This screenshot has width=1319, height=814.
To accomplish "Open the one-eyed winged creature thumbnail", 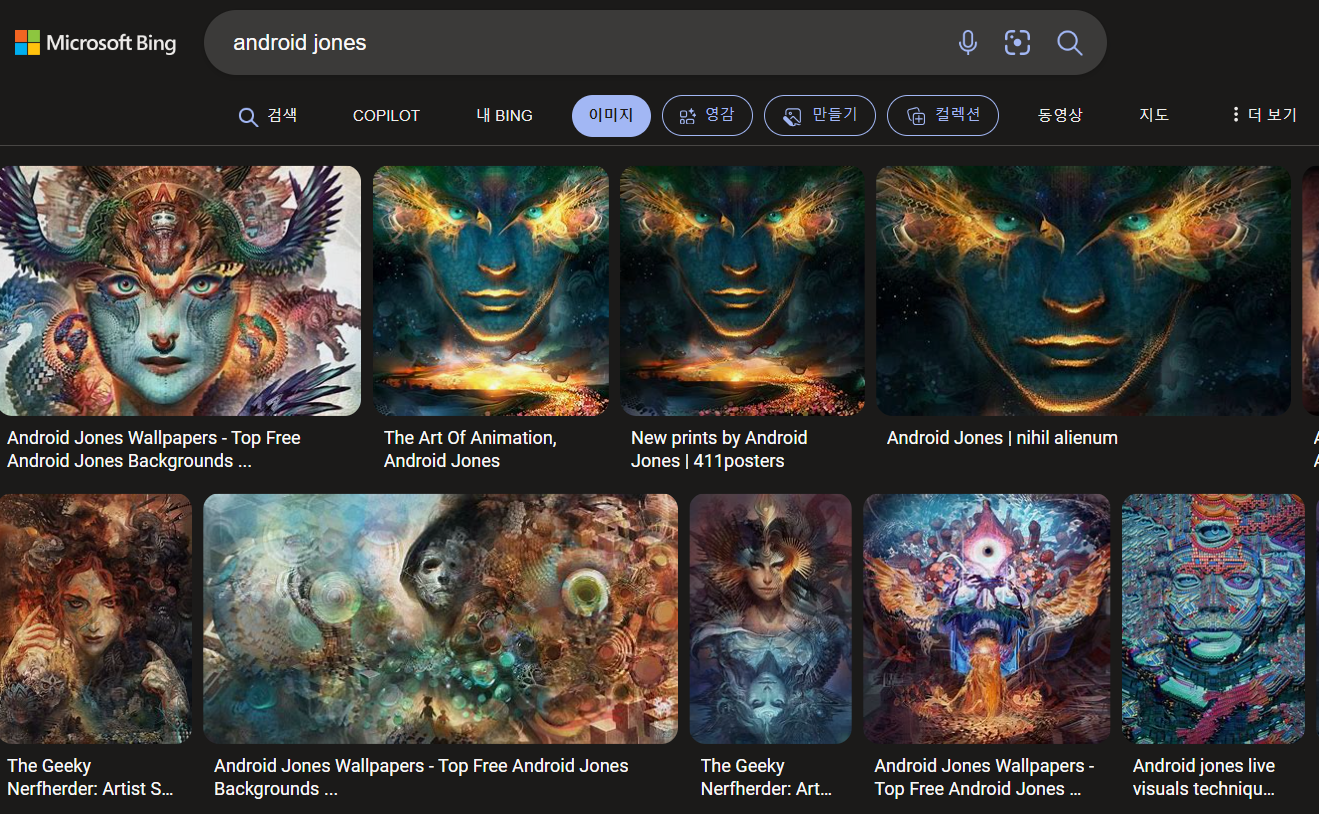I will point(987,619).
